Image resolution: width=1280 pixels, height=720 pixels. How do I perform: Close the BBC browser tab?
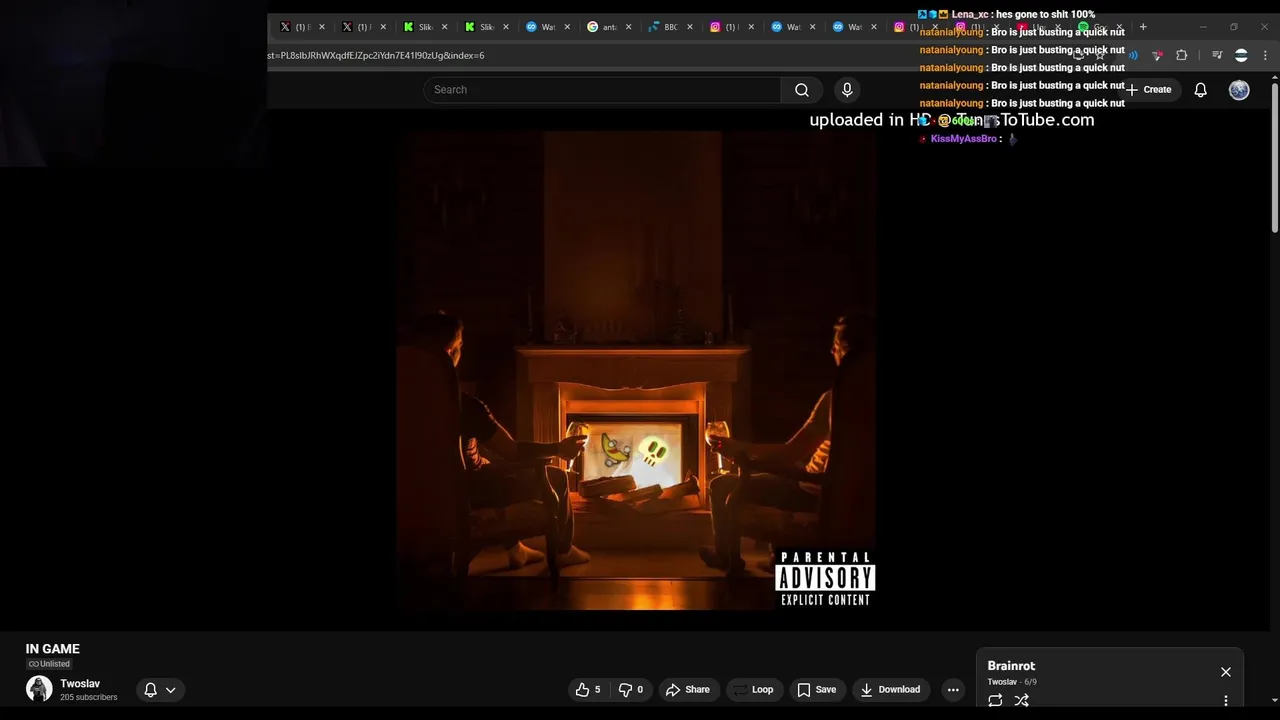click(690, 27)
